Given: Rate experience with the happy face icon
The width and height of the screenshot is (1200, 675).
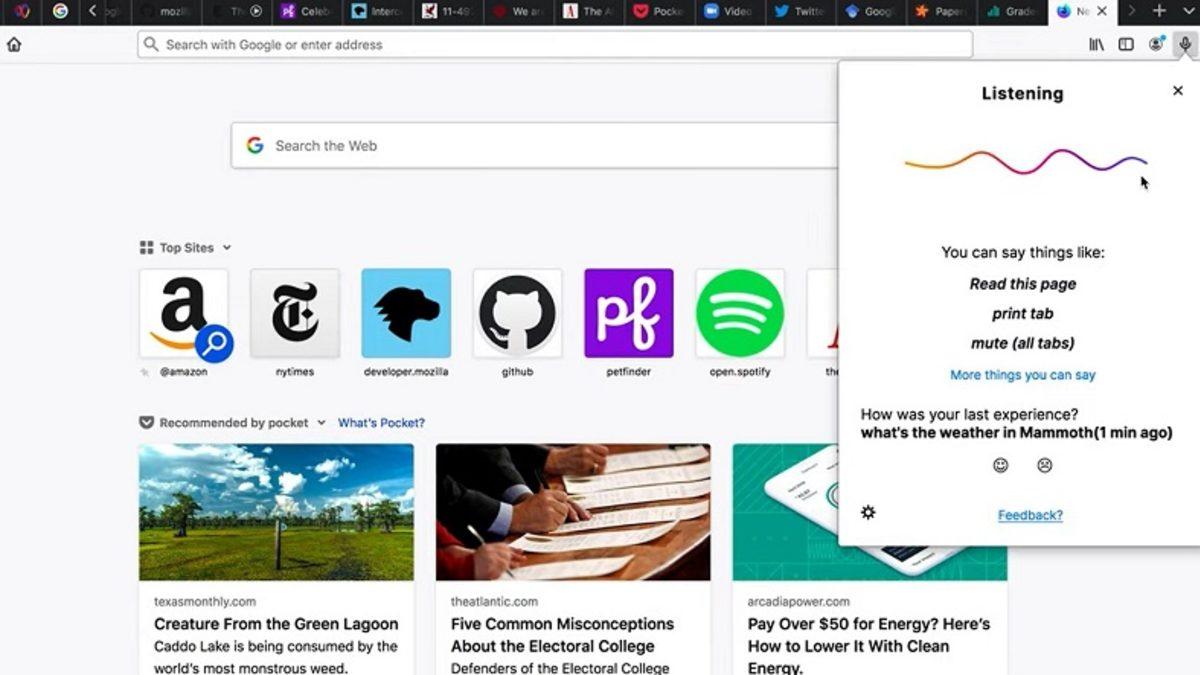Looking at the screenshot, I should [x=1001, y=466].
